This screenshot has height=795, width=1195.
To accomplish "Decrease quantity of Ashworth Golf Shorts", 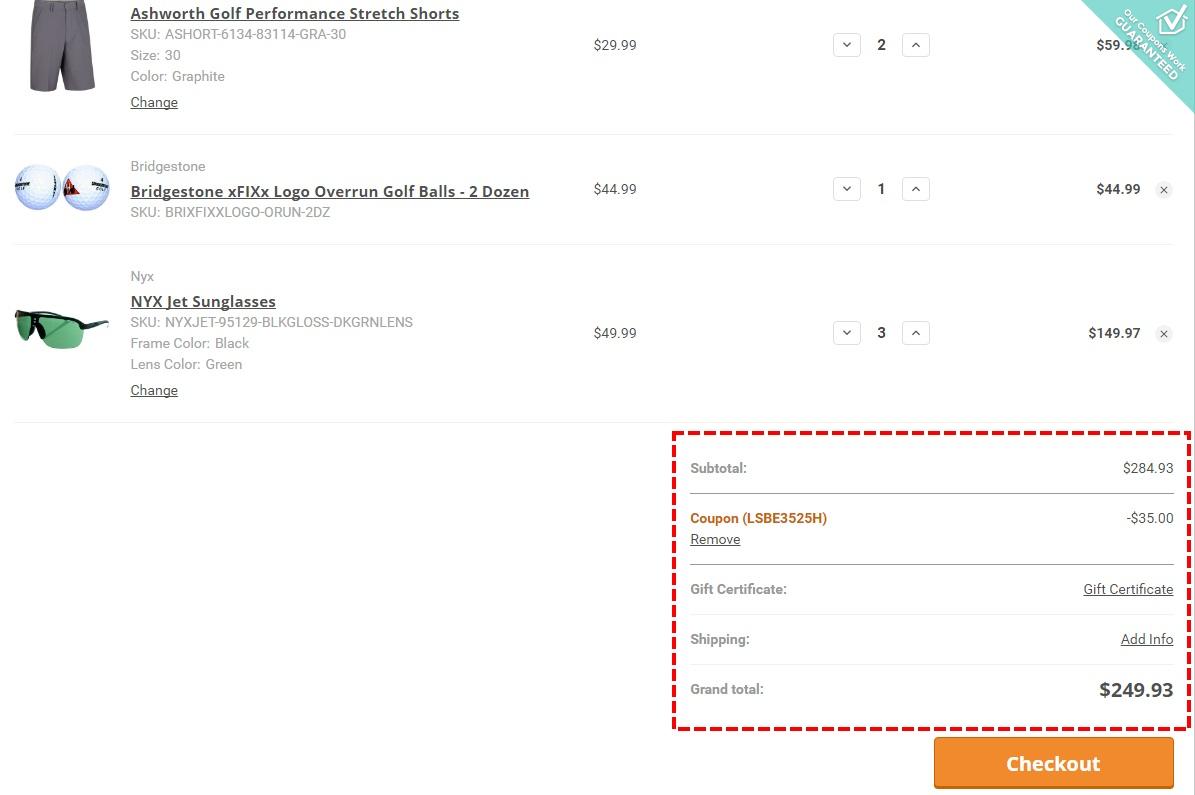I will point(847,45).
